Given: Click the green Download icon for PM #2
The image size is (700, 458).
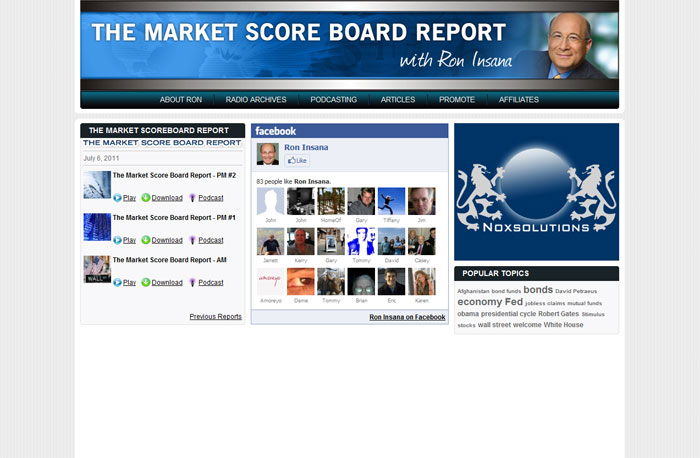Looking at the screenshot, I should click(146, 197).
